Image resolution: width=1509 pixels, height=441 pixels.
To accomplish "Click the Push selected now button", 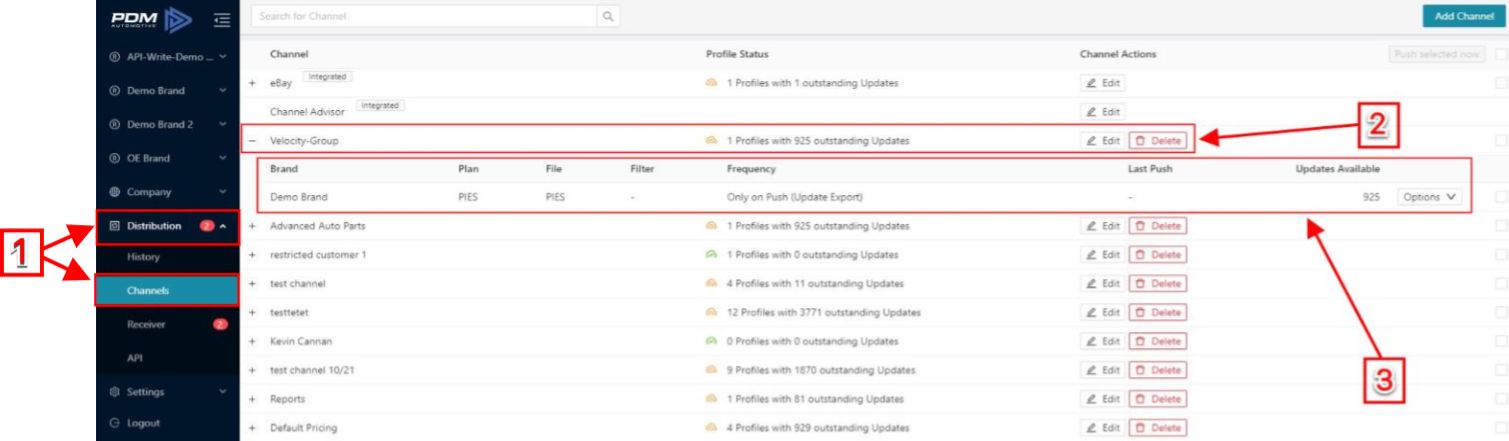I will 1436,54.
